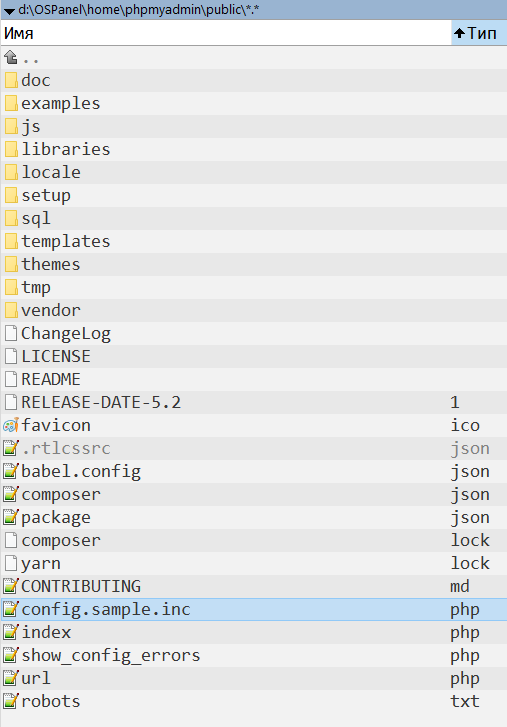Click the .rtlcssrc file icon
The height and width of the screenshot is (727, 507).
(x=11, y=448)
